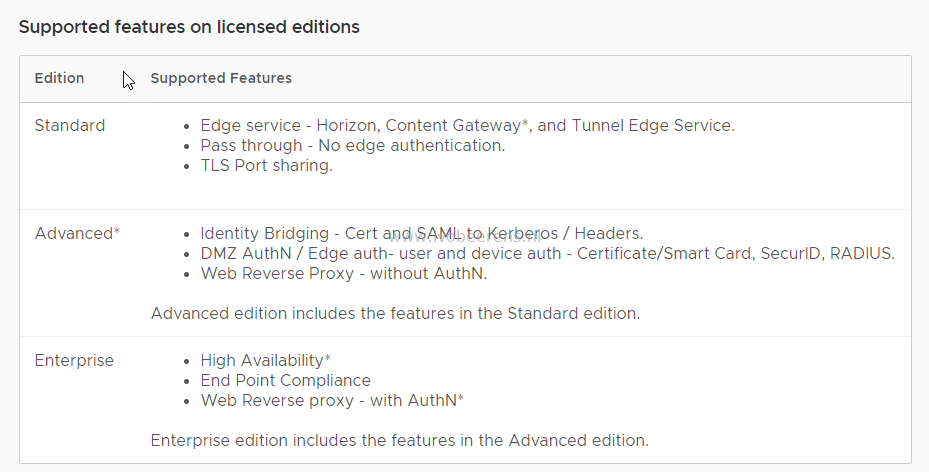Click the End Point Compliance bullet item
This screenshot has height=472, width=929.
[x=286, y=381]
